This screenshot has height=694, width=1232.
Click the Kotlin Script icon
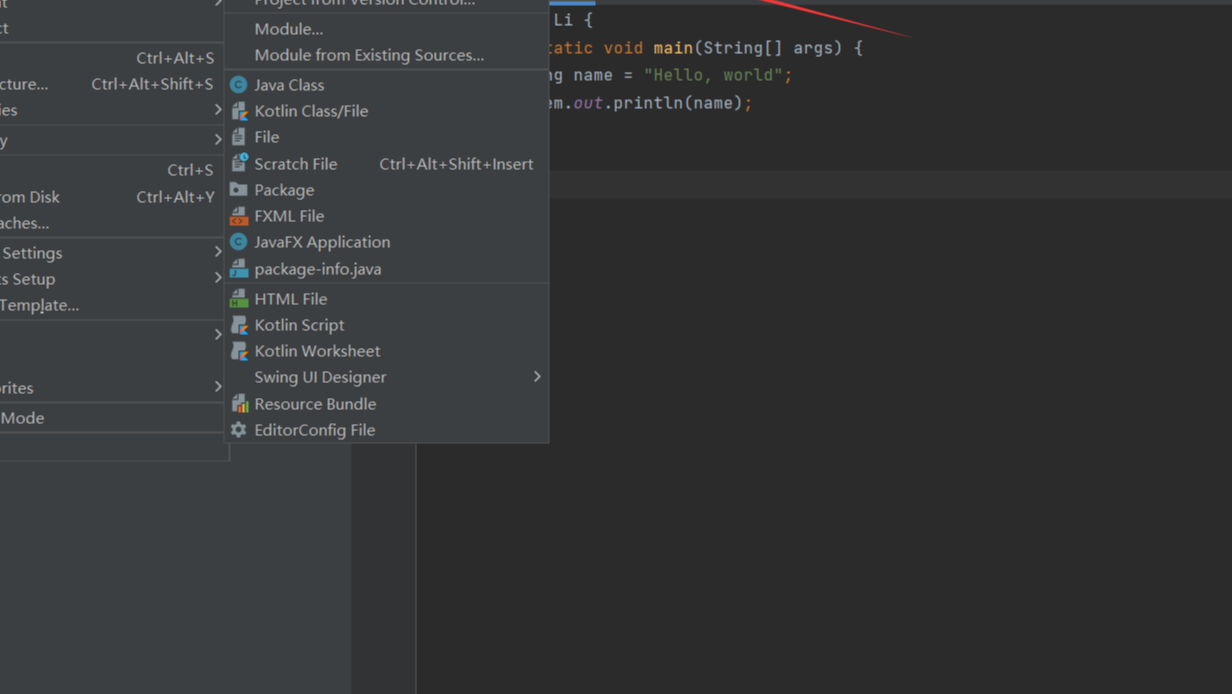point(239,325)
